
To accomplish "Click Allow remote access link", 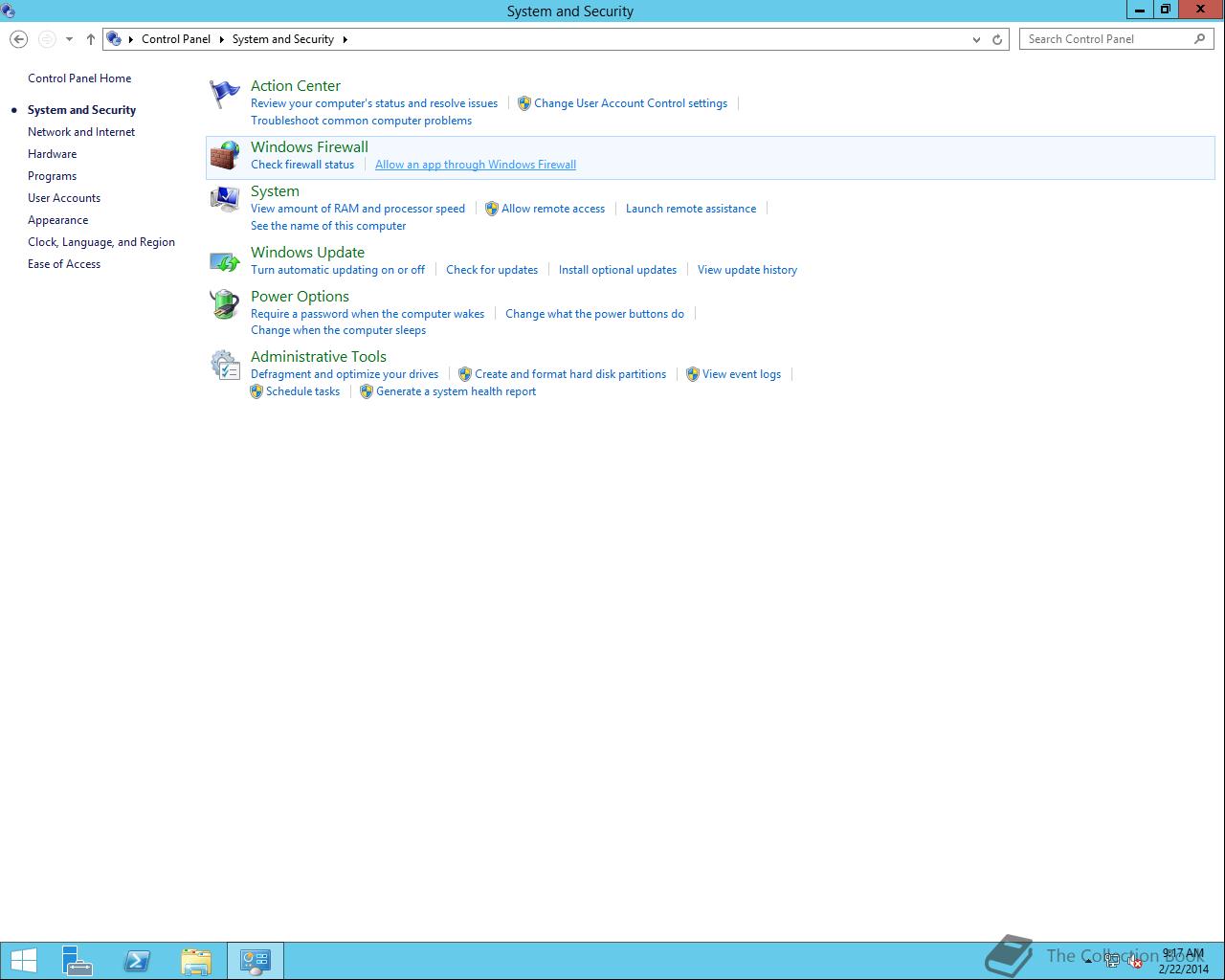I will pos(553,209).
